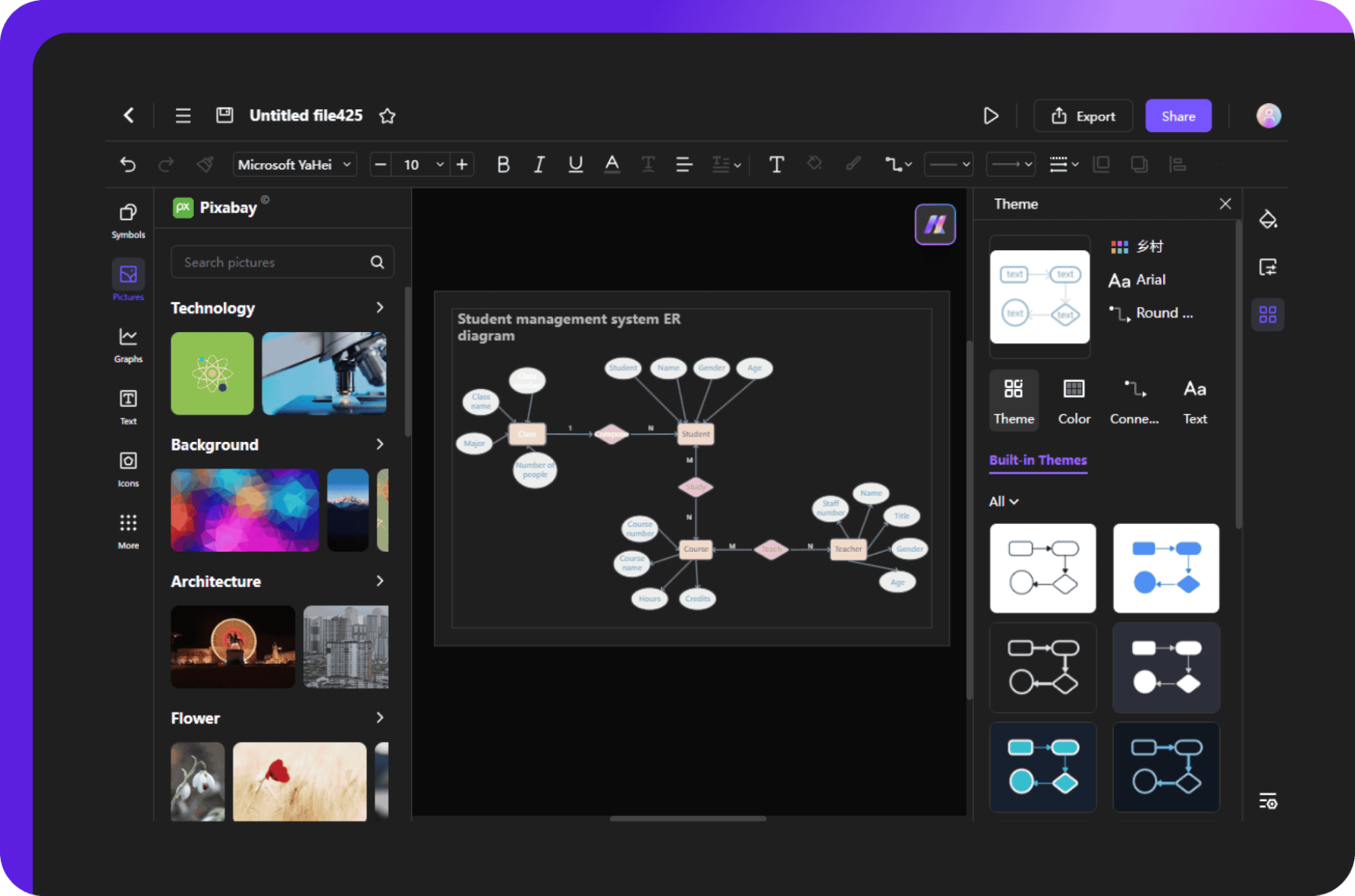Click the send to back icon
Image resolution: width=1355 pixels, height=896 pixels.
(1139, 164)
